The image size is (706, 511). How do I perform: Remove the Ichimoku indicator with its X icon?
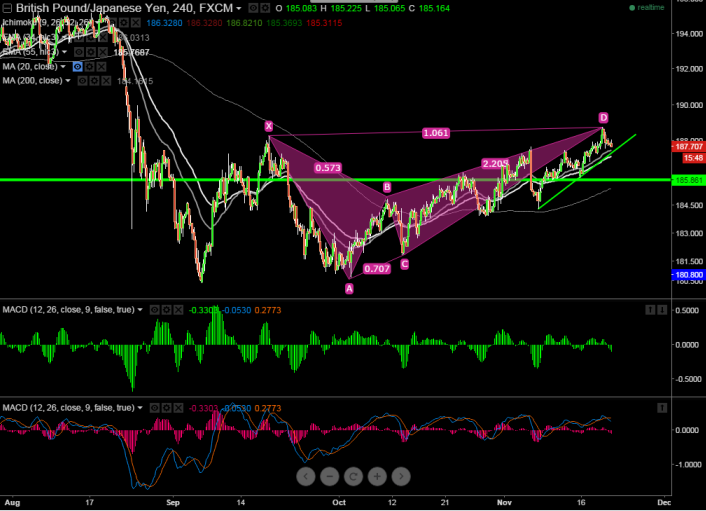point(136,23)
